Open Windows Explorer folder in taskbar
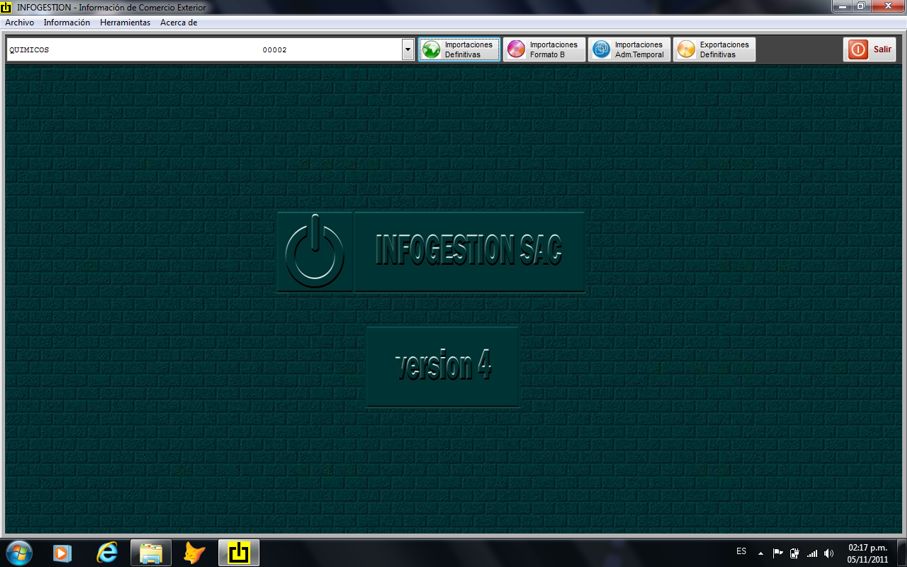The width and height of the screenshot is (907, 567). tap(151, 552)
